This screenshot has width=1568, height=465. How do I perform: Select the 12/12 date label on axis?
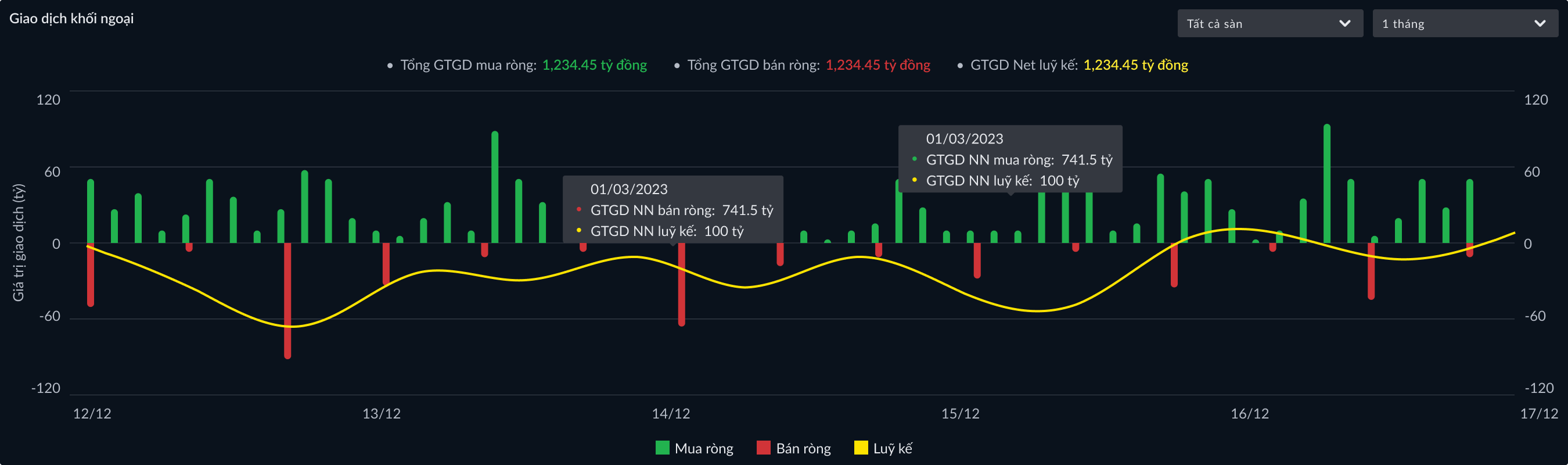click(92, 414)
